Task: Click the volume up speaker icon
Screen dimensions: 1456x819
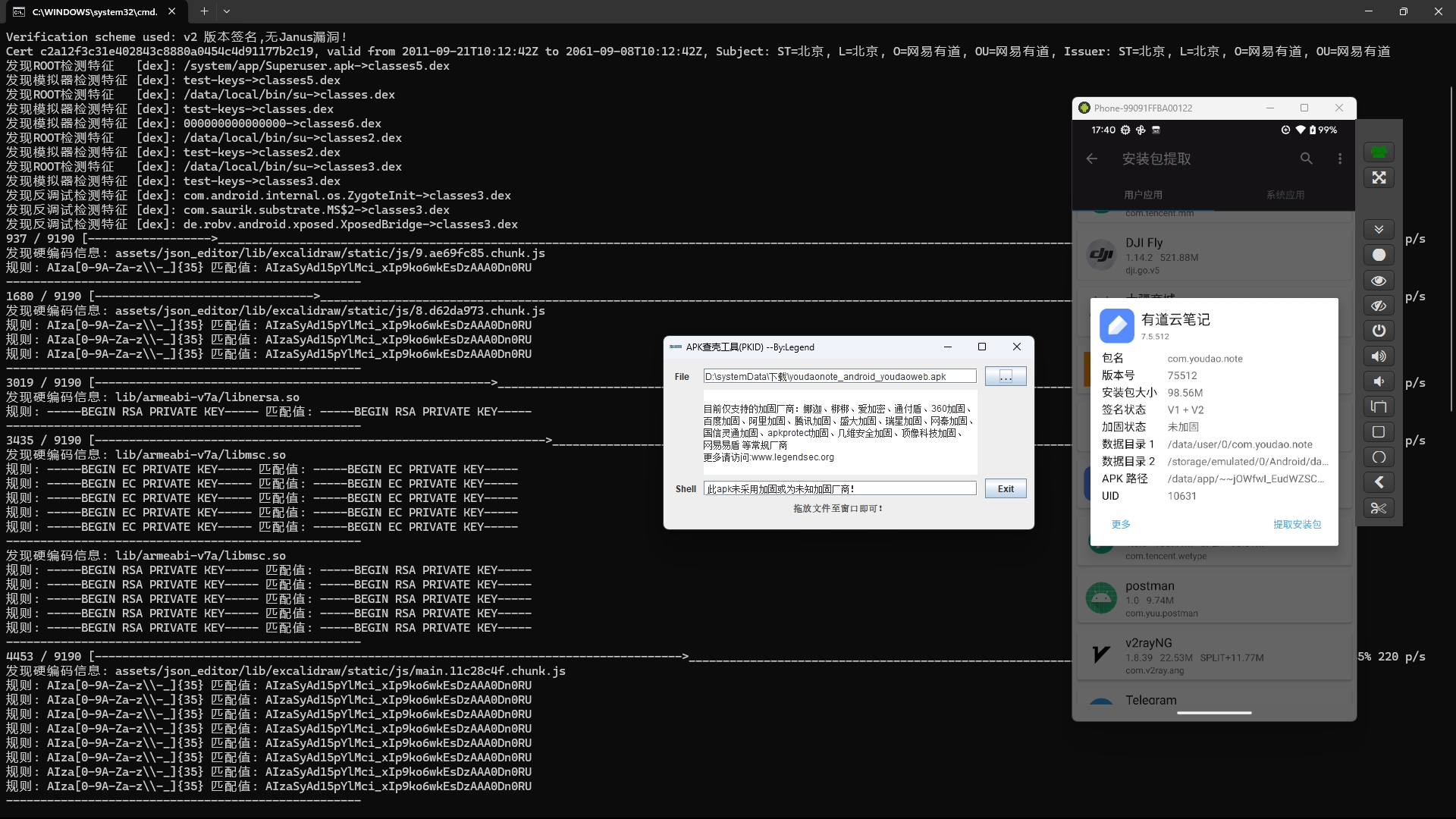Action: (x=1379, y=356)
